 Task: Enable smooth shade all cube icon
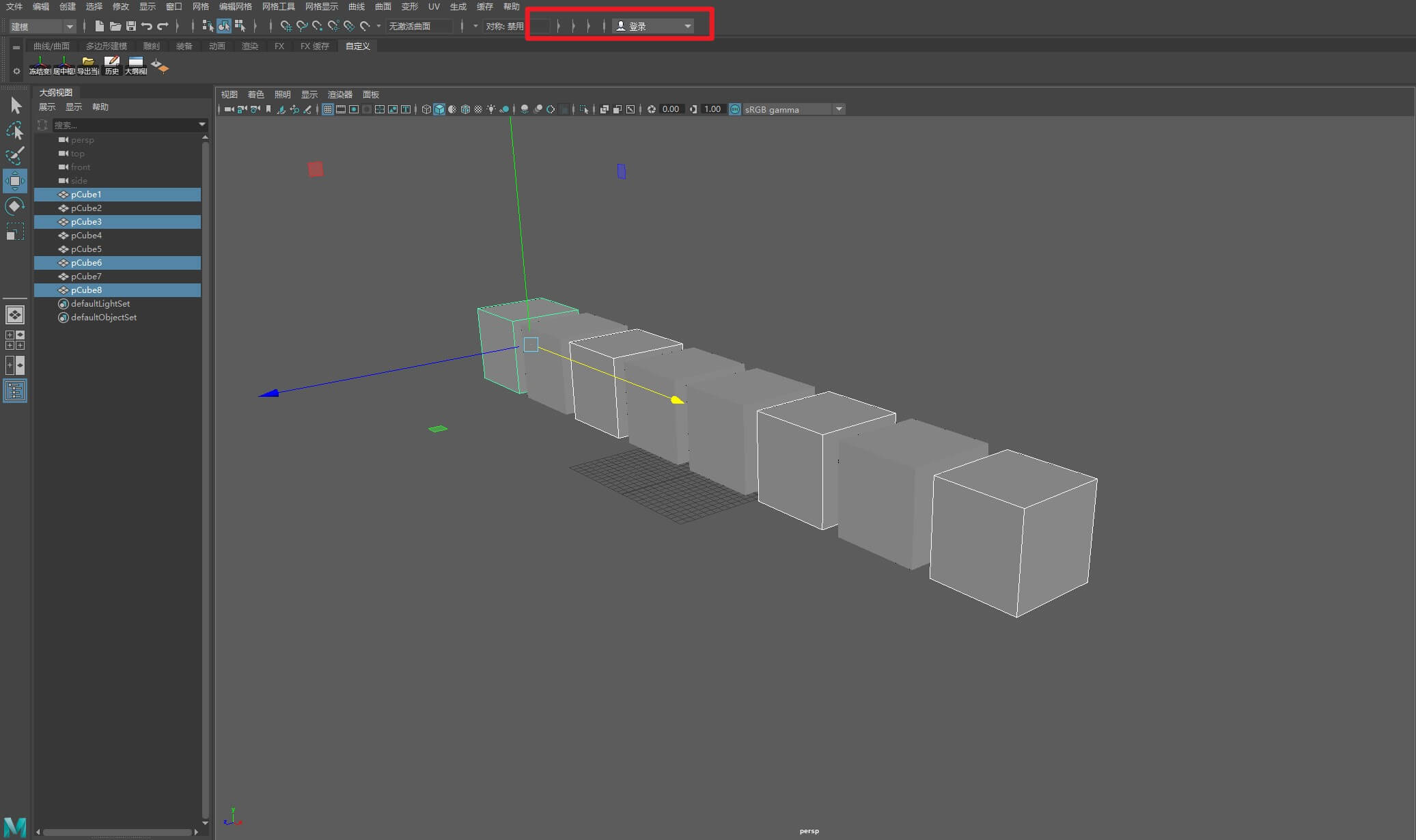coord(439,109)
